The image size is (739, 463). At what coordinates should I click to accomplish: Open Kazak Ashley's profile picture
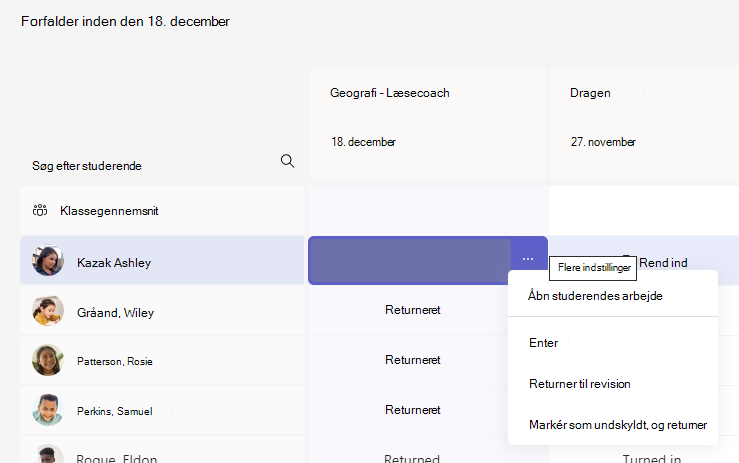click(48, 260)
